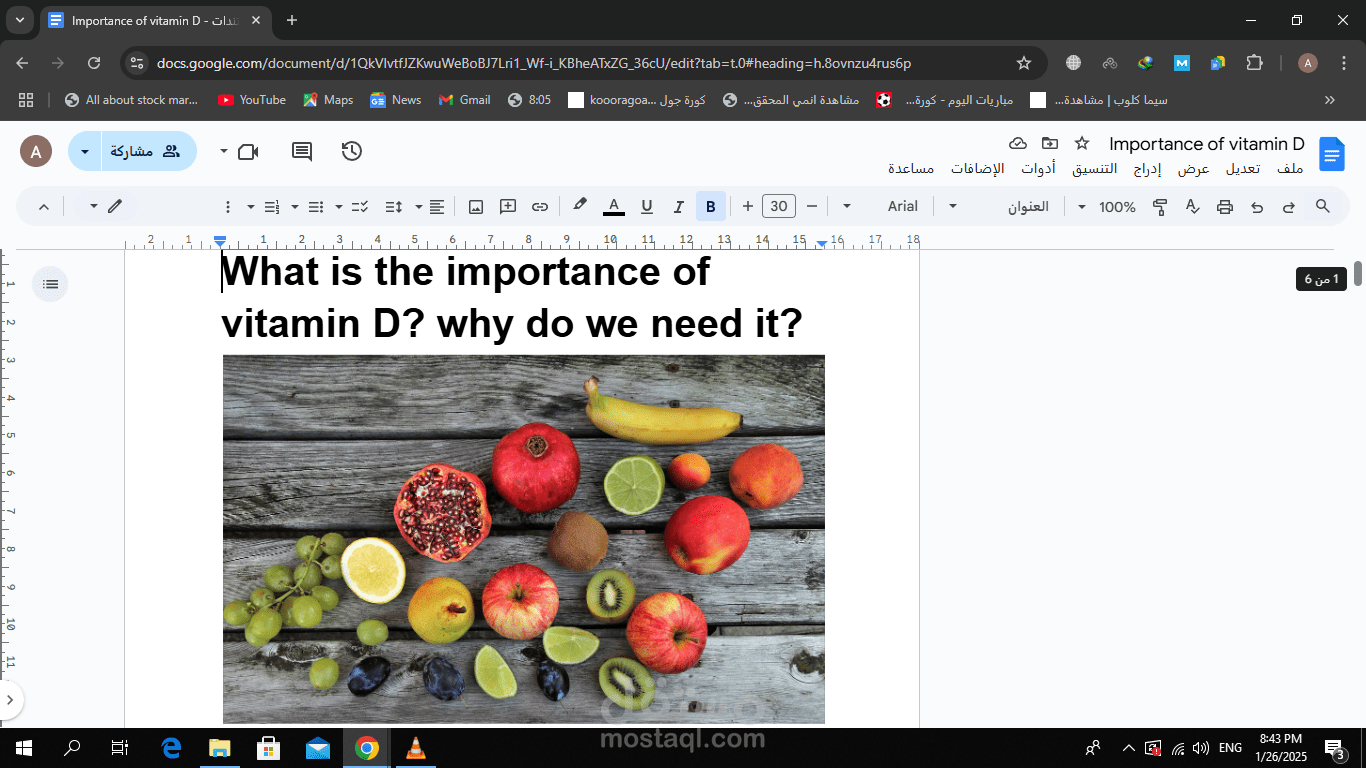This screenshot has width=1366, height=768.
Task: Expand the share button quick-actions arrow
Action: [85, 151]
